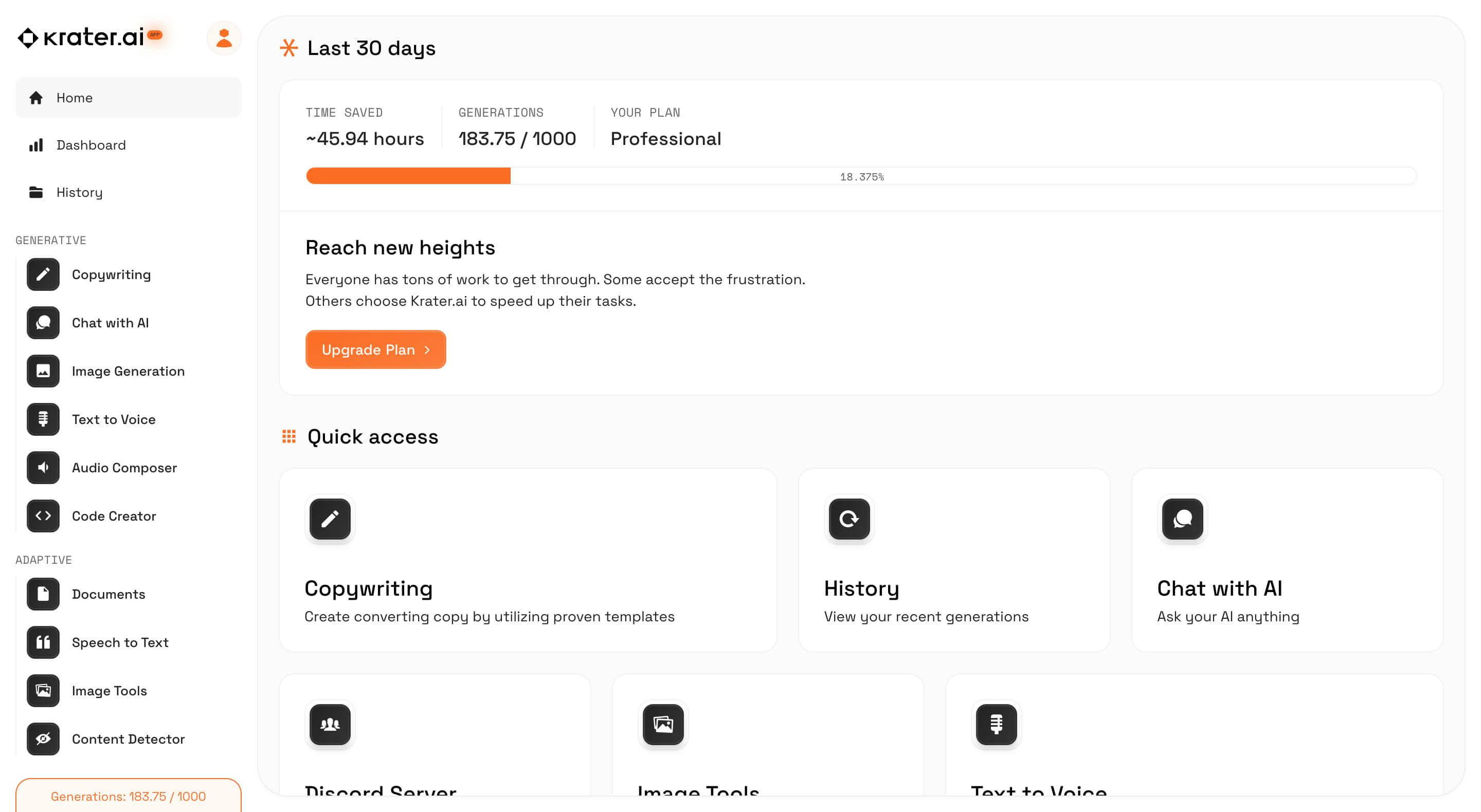The height and width of the screenshot is (812, 1481).
Task: Go to Dashboard menu item
Action: 91,145
